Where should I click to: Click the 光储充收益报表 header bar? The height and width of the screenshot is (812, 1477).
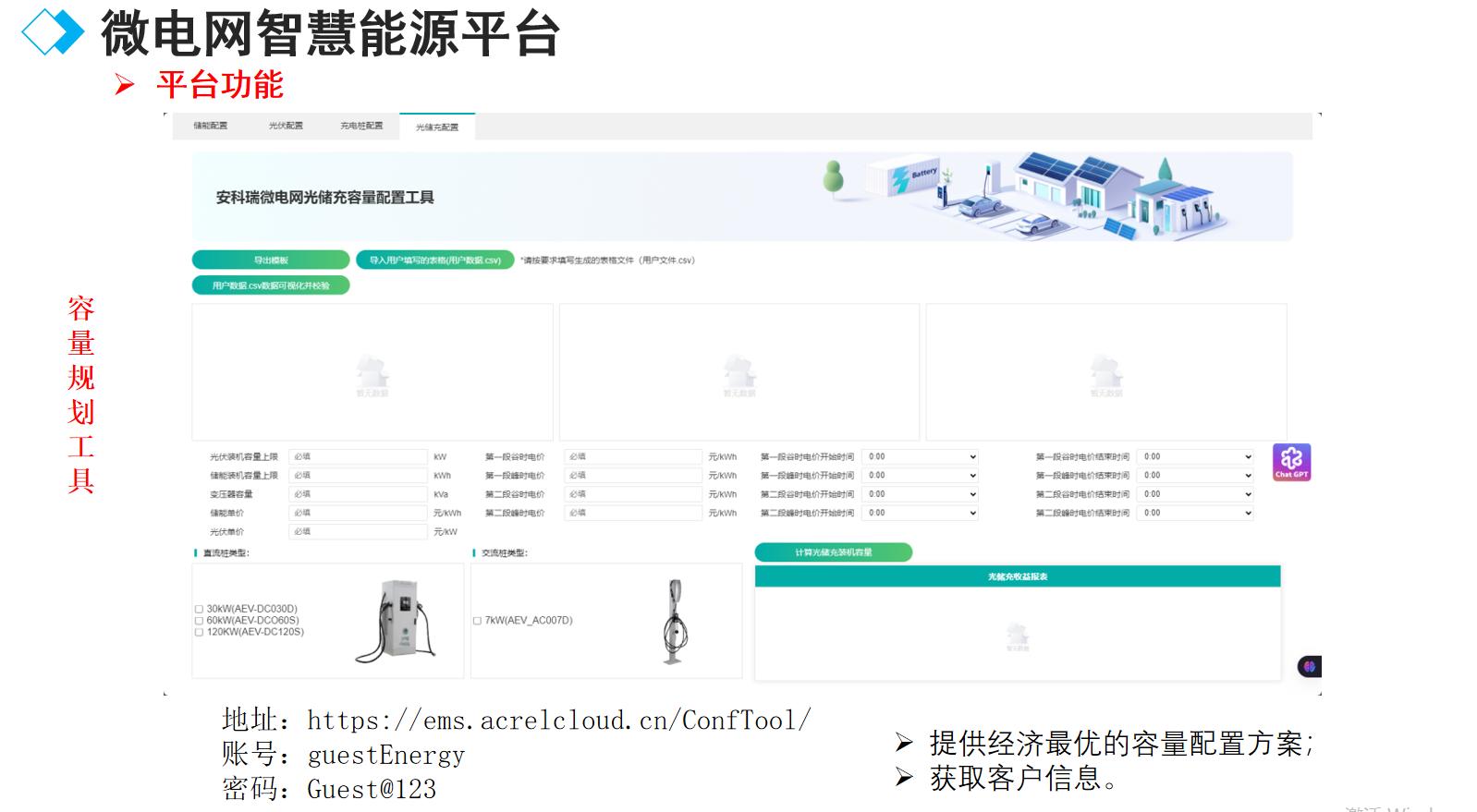1018,576
